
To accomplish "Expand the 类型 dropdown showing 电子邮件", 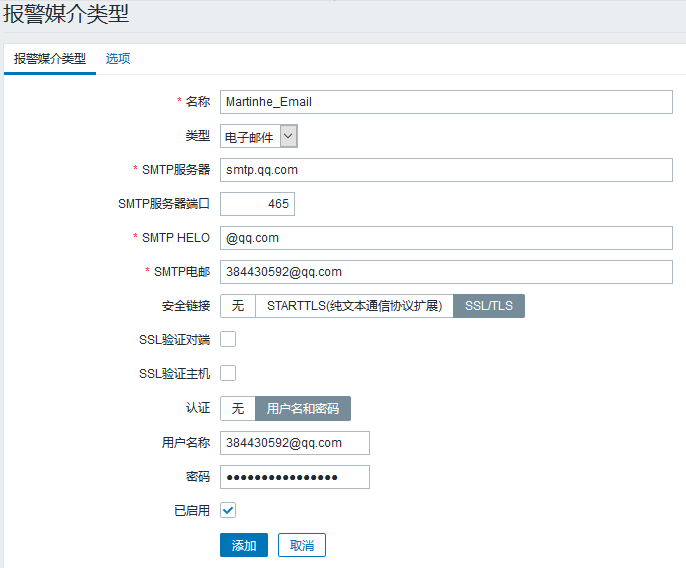I will pos(259,136).
